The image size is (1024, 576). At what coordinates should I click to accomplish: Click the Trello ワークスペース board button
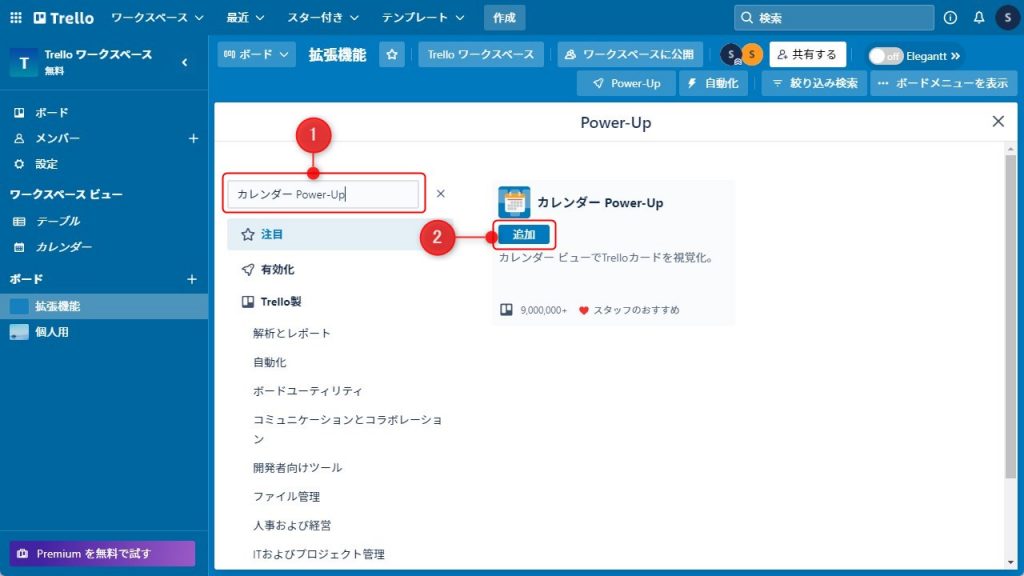pos(481,55)
